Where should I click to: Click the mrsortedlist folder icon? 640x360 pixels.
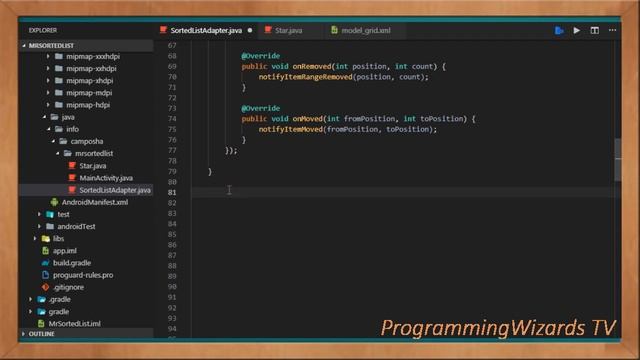pos(68,153)
